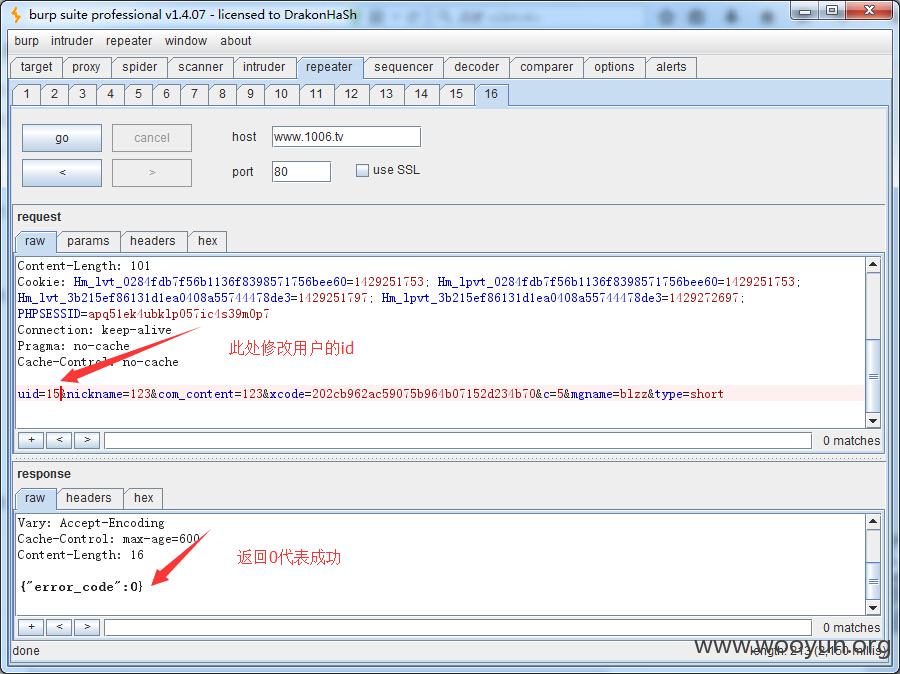Open the about menu

pos(235,41)
